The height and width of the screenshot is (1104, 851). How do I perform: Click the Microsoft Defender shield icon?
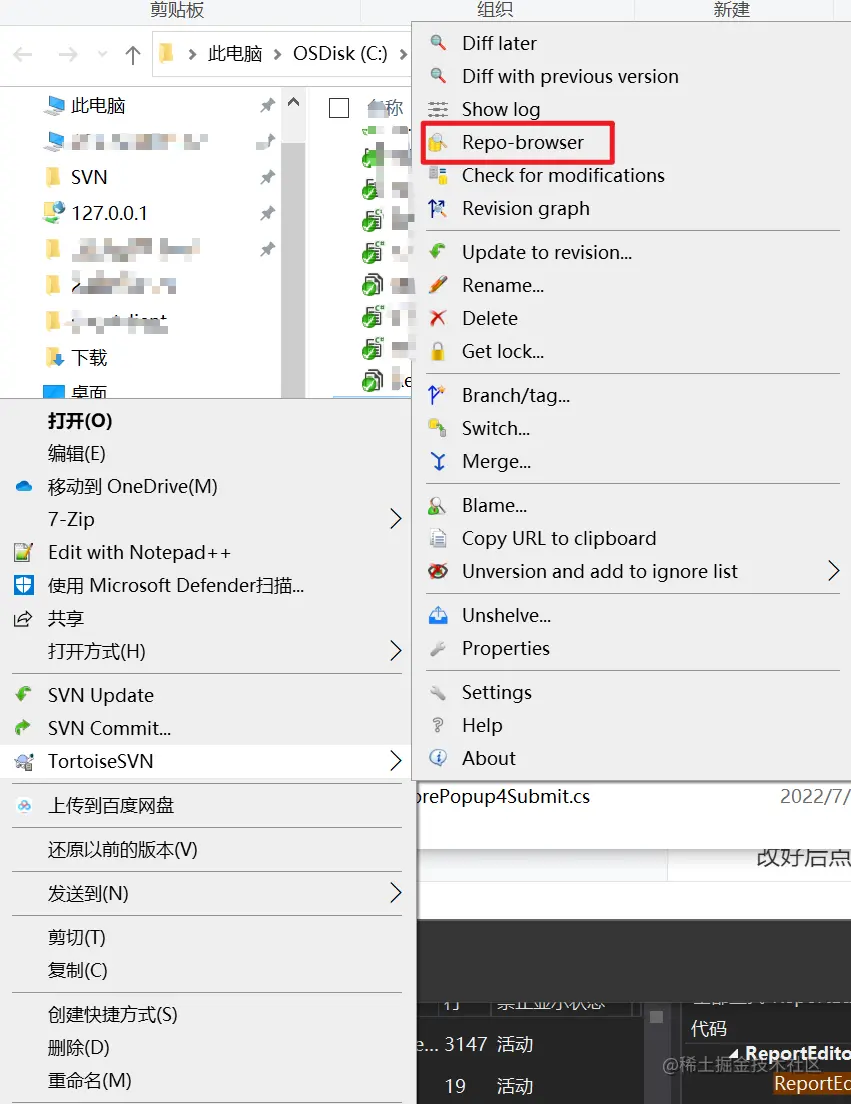point(24,584)
